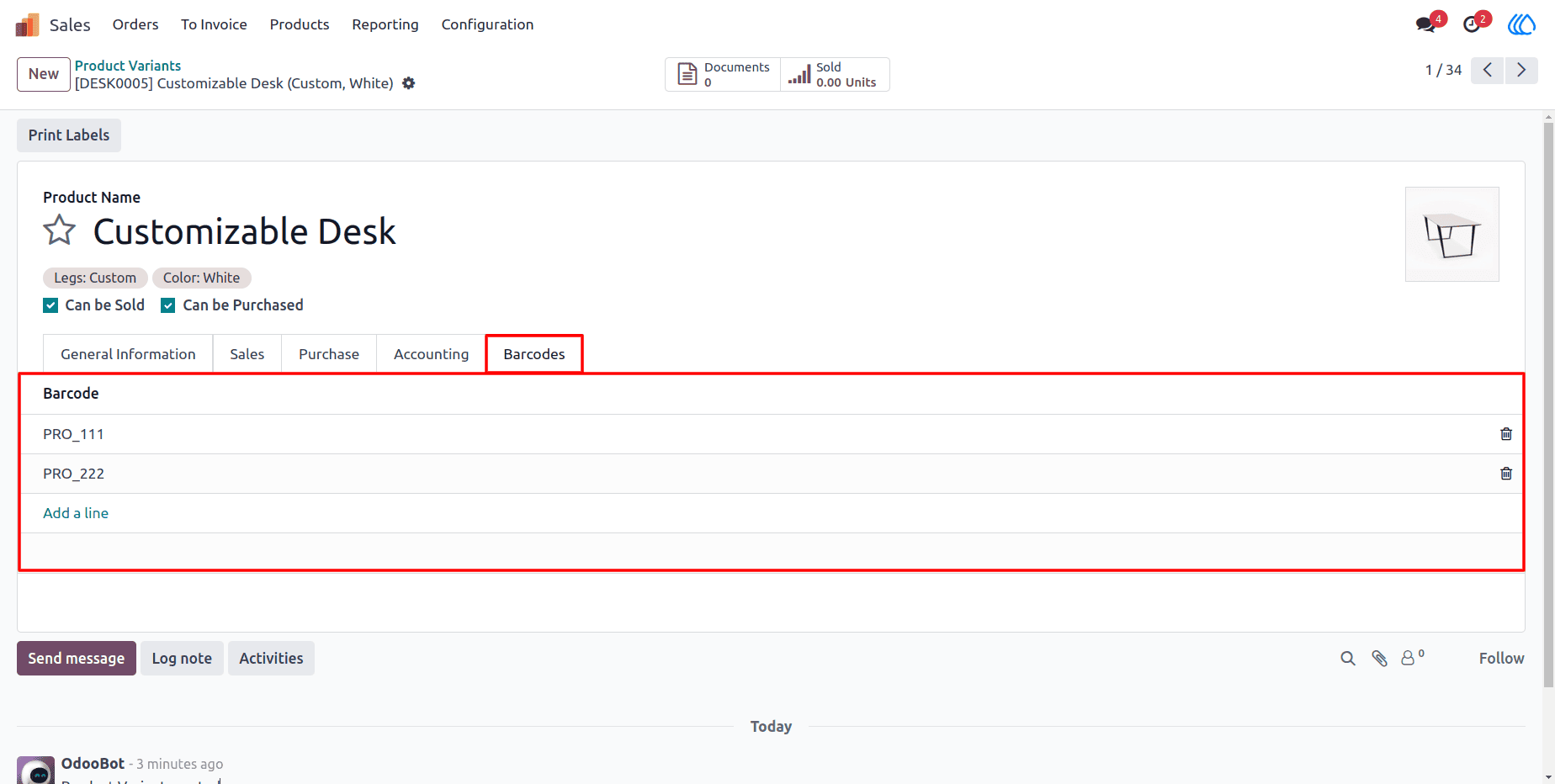
Task: Click the Log note button
Action: coord(182,659)
